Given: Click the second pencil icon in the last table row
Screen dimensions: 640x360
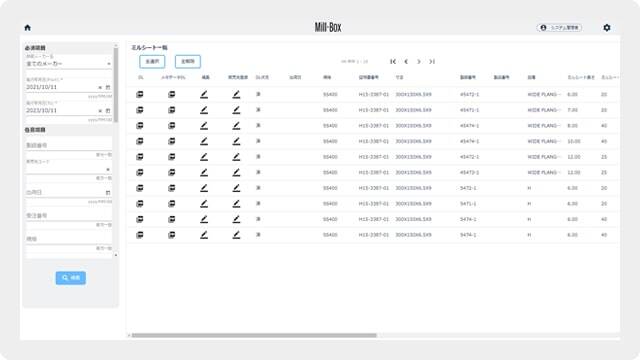Looking at the screenshot, I should [x=236, y=235].
